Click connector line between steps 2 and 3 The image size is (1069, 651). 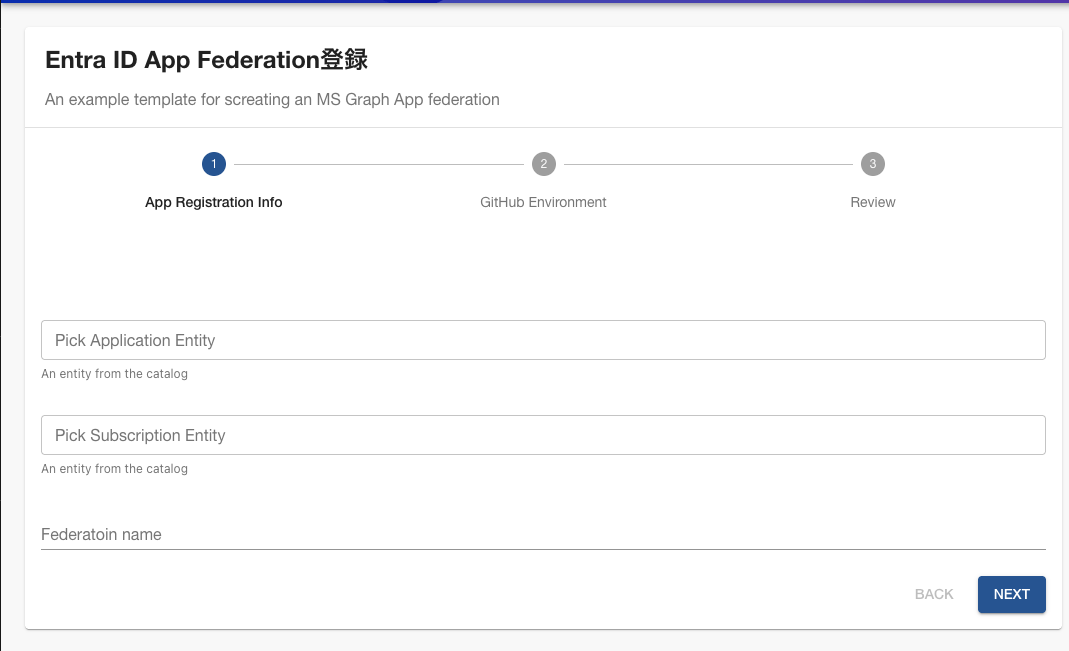[x=708, y=164]
